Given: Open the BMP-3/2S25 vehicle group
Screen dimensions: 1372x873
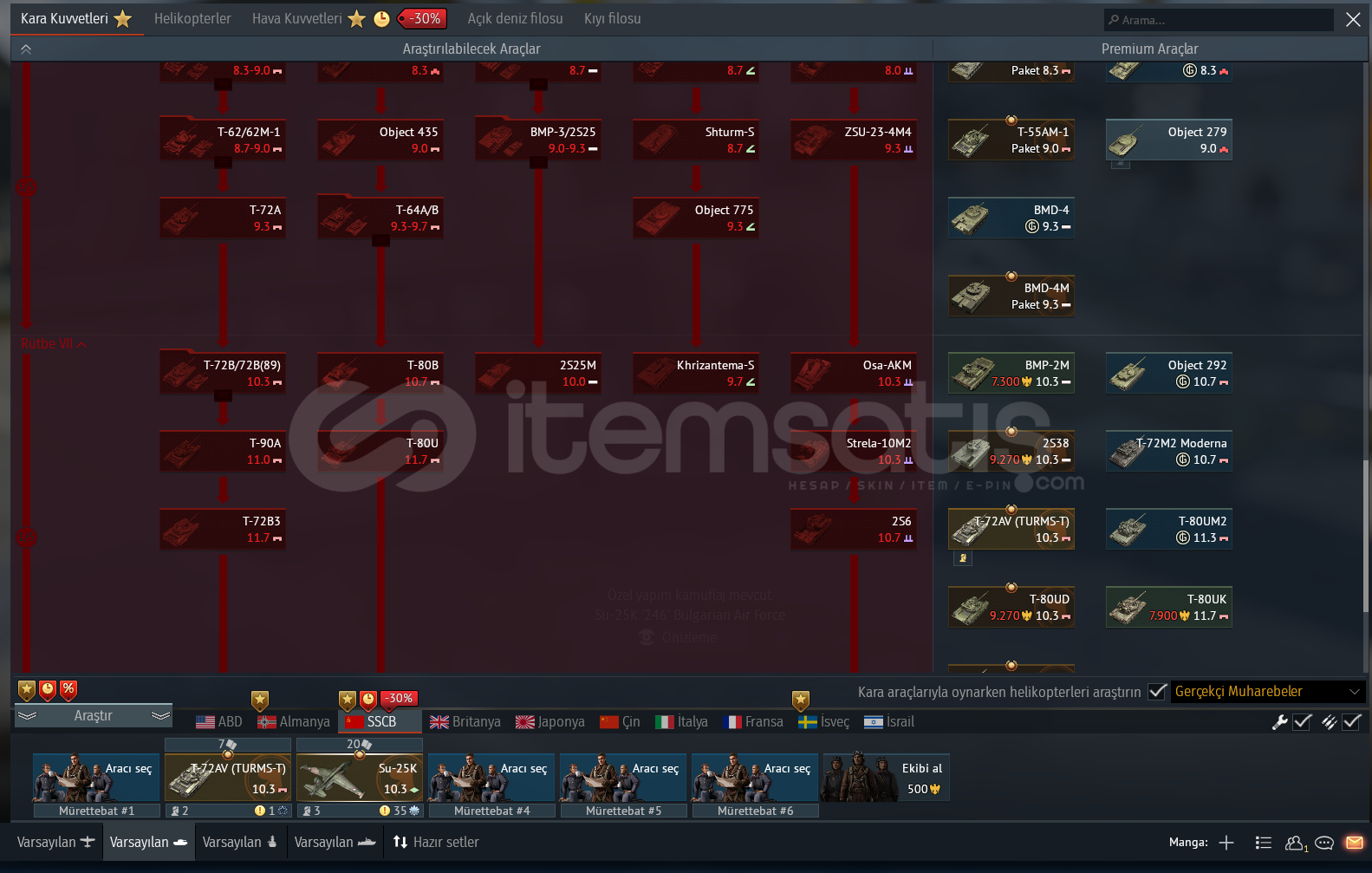Looking at the screenshot, I should 538,140.
